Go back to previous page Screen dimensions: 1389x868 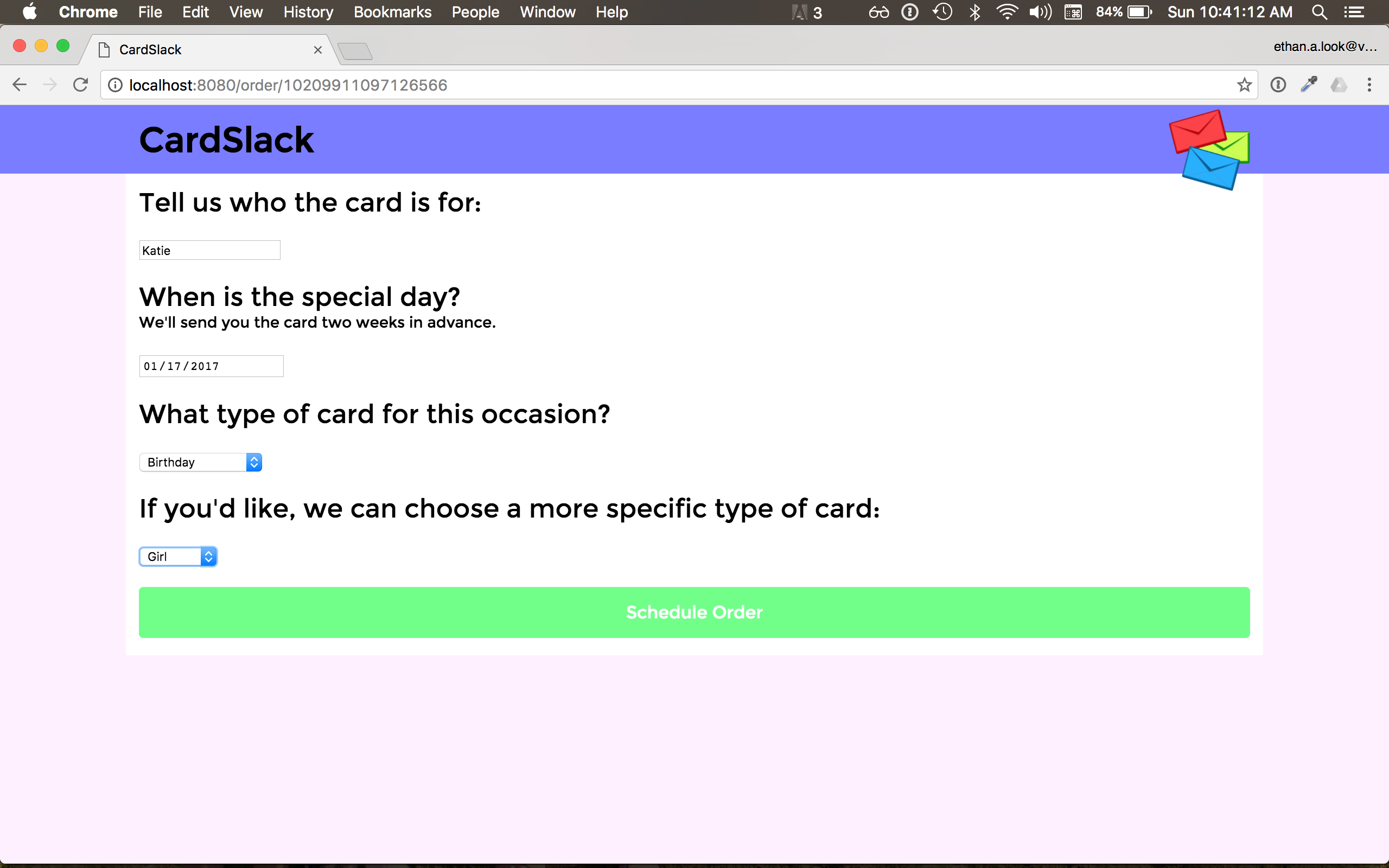coord(20,85)
